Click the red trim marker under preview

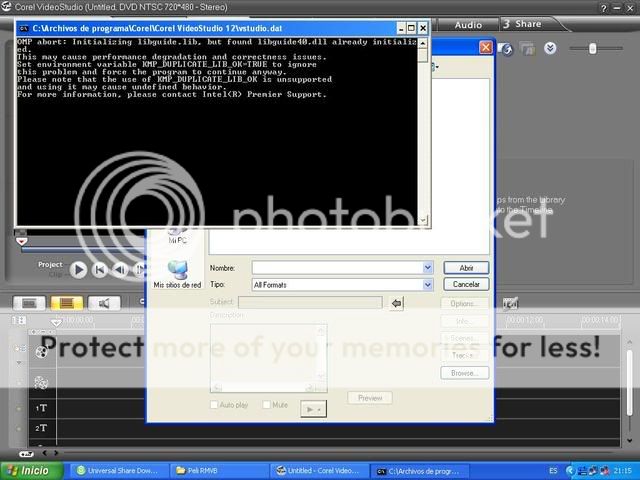tap(21, 241)
